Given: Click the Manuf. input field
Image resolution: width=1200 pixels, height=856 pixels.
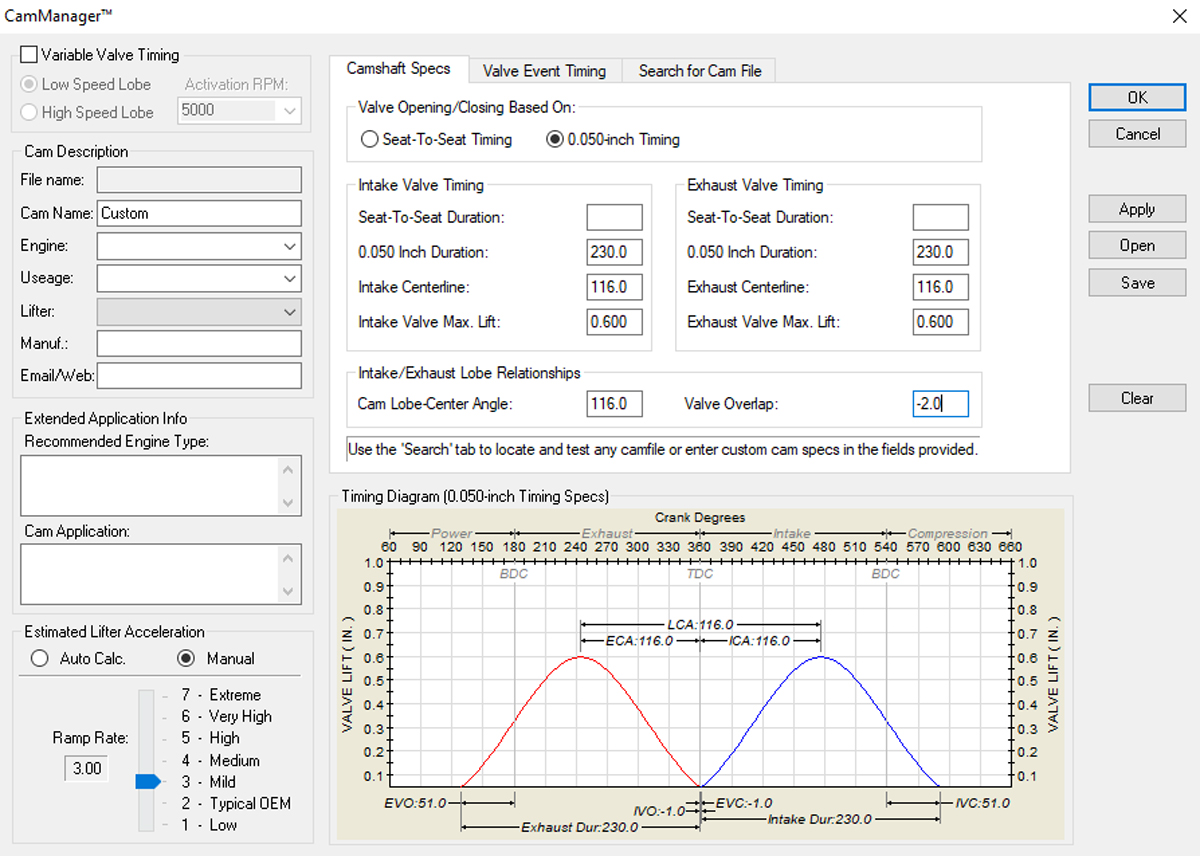Looking at the screenshot, I should click(199, 344).
